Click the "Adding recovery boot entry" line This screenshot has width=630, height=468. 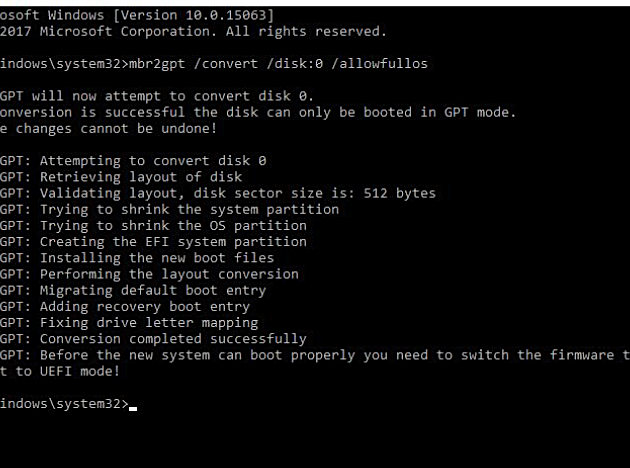[145, 306]
